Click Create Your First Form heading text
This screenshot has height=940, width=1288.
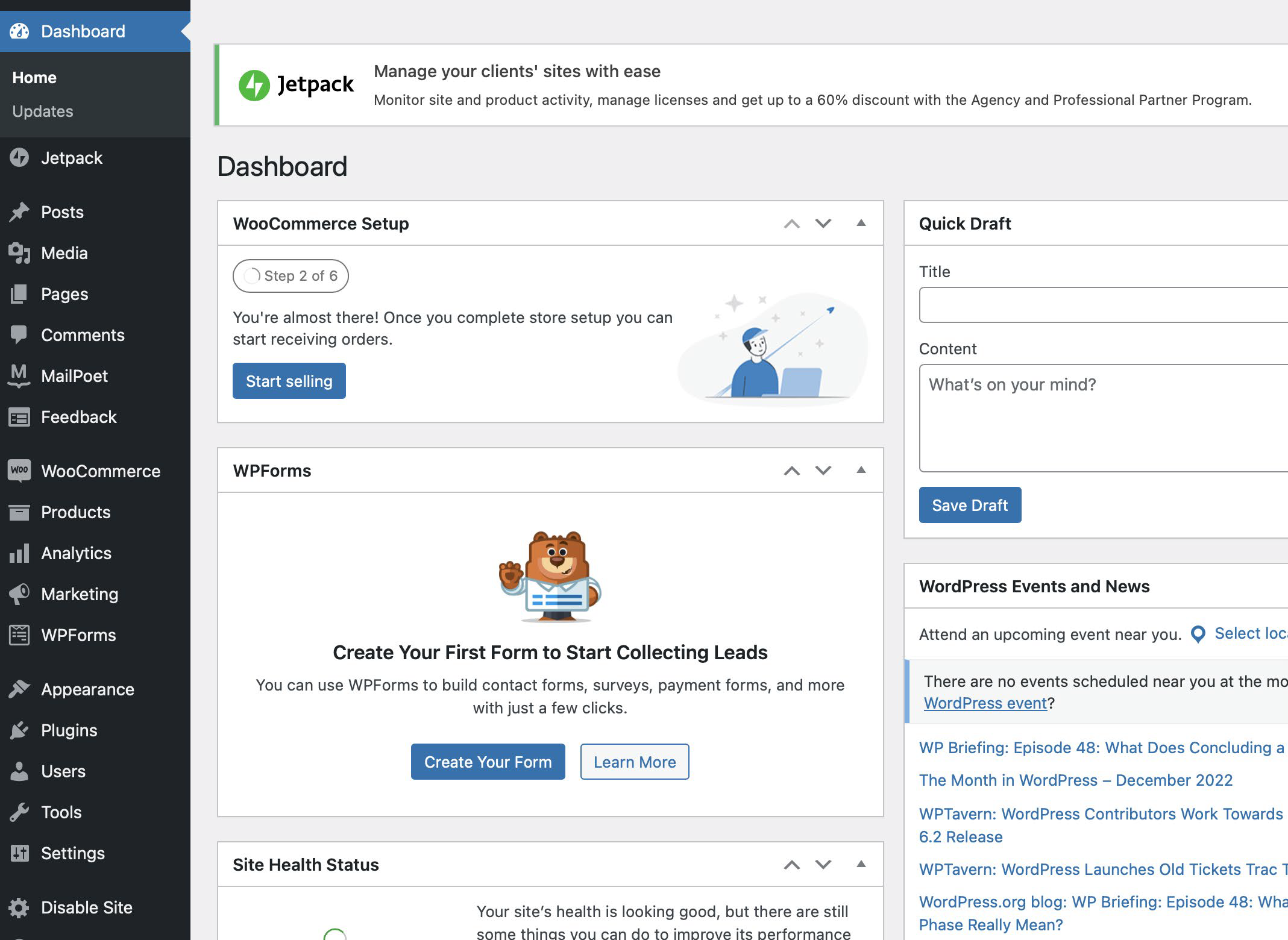coord(550,653)
